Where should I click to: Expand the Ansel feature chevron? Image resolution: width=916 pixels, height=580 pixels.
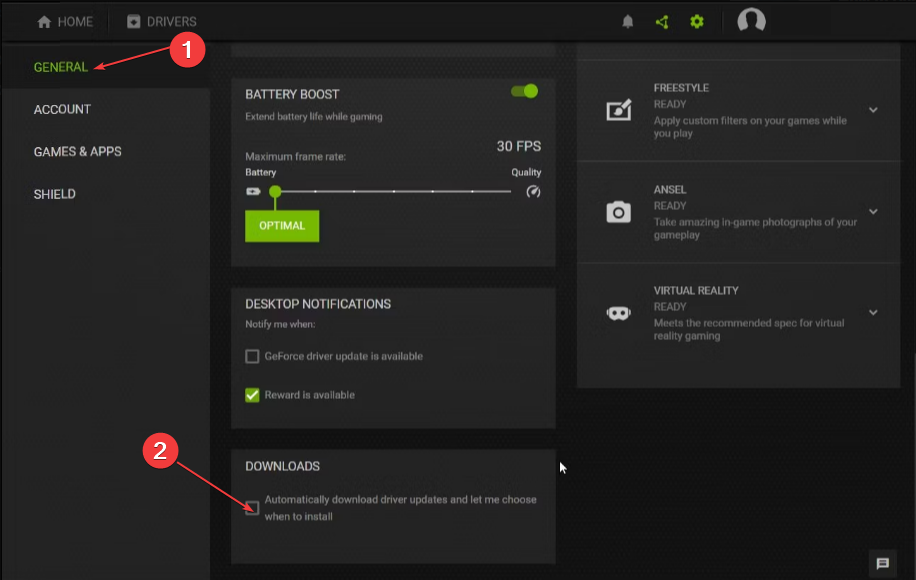[873, 211]
